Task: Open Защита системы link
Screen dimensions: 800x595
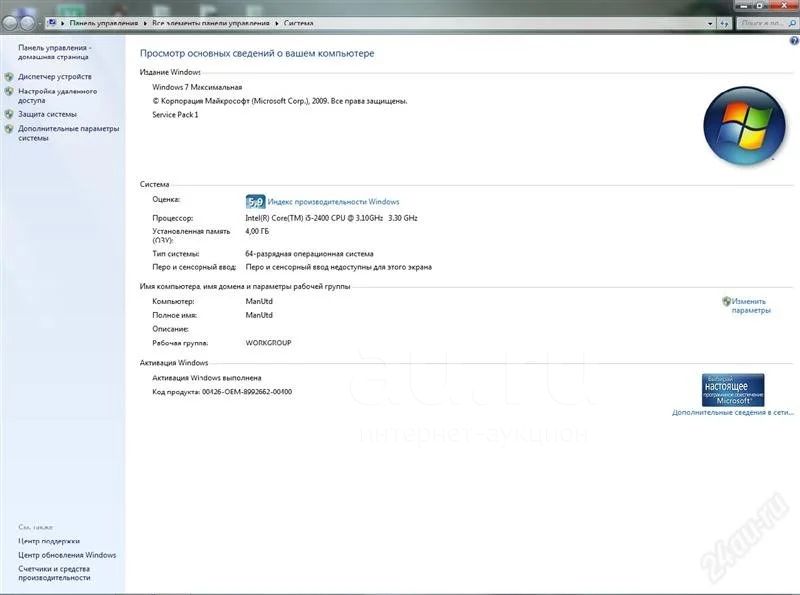Action: [47, 114]
